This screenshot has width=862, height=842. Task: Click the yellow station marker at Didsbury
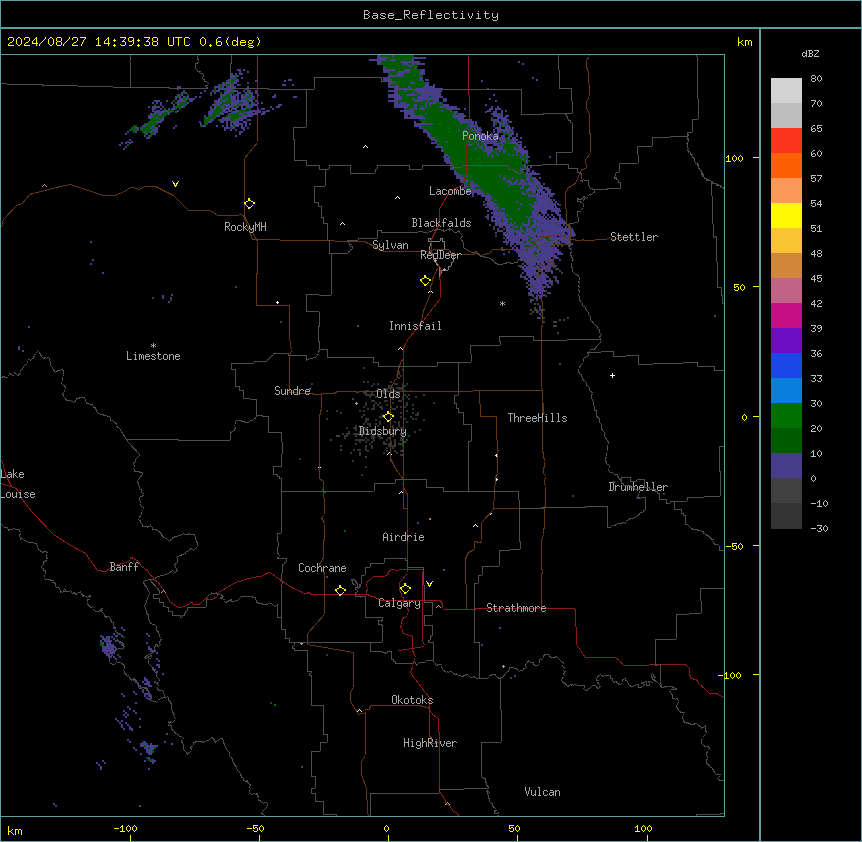[x=388, y=417]
